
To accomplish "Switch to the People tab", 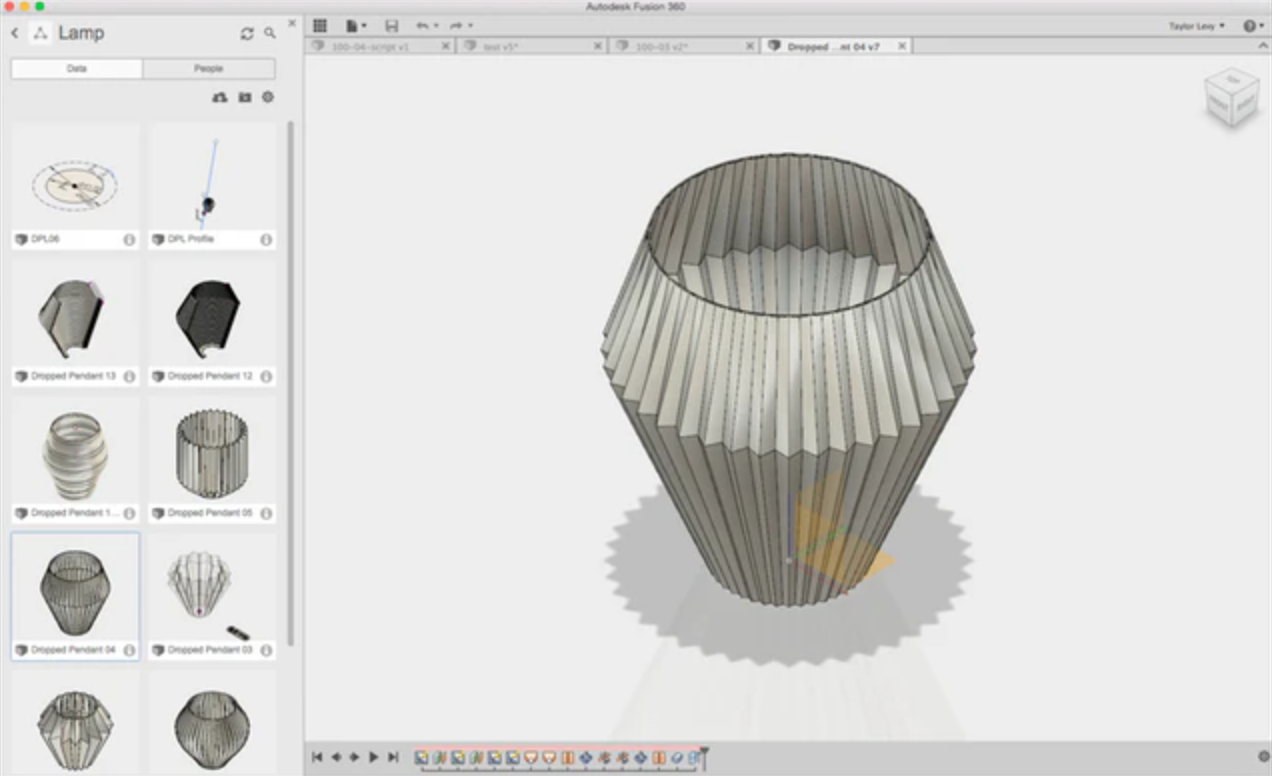I will click(208, 68).
